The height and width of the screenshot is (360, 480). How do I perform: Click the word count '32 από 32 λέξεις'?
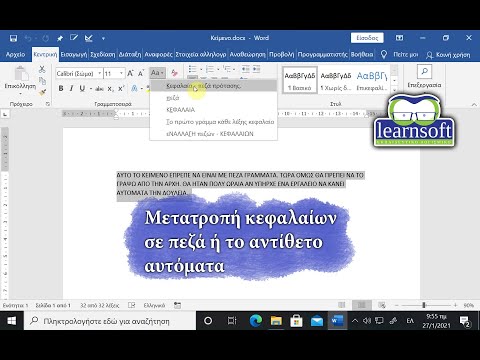point(99,305)
